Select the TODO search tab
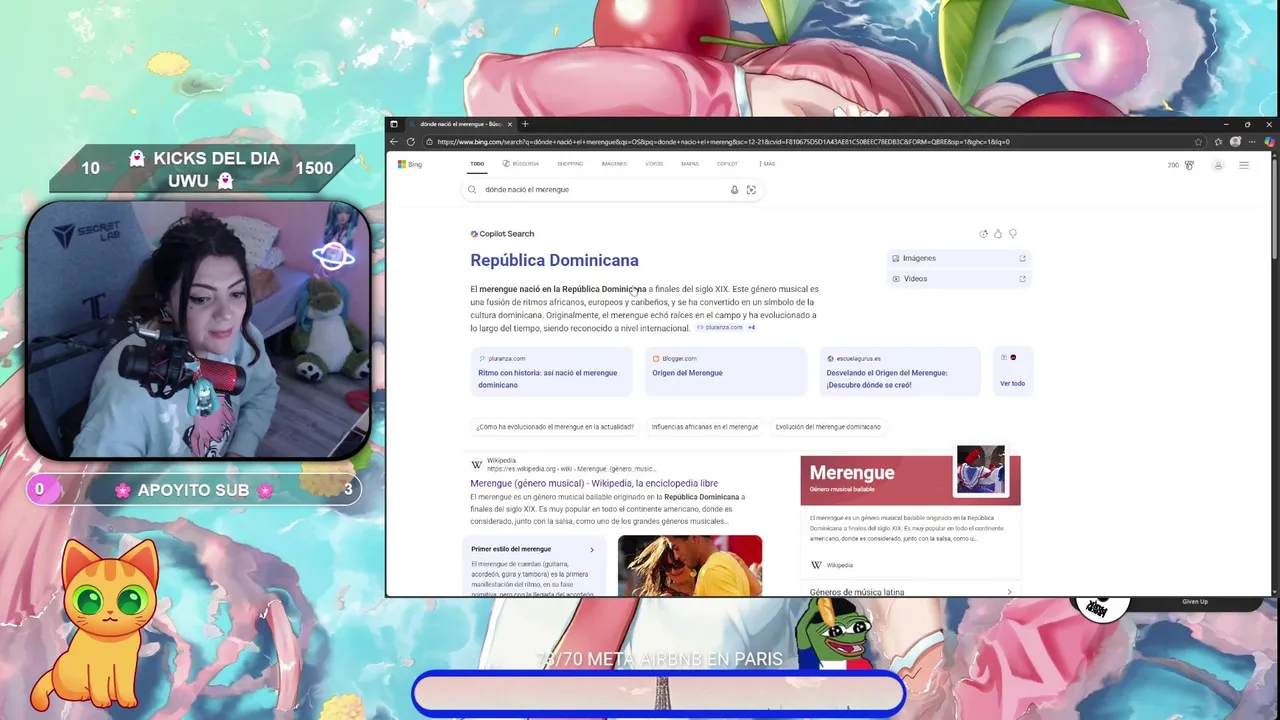 click(477, 164)
